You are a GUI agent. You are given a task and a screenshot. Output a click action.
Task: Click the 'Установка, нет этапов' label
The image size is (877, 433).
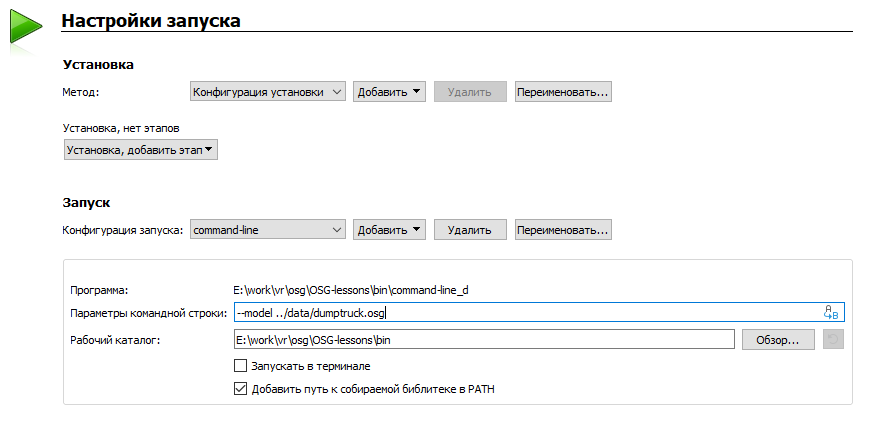click(x=121, y=128)
